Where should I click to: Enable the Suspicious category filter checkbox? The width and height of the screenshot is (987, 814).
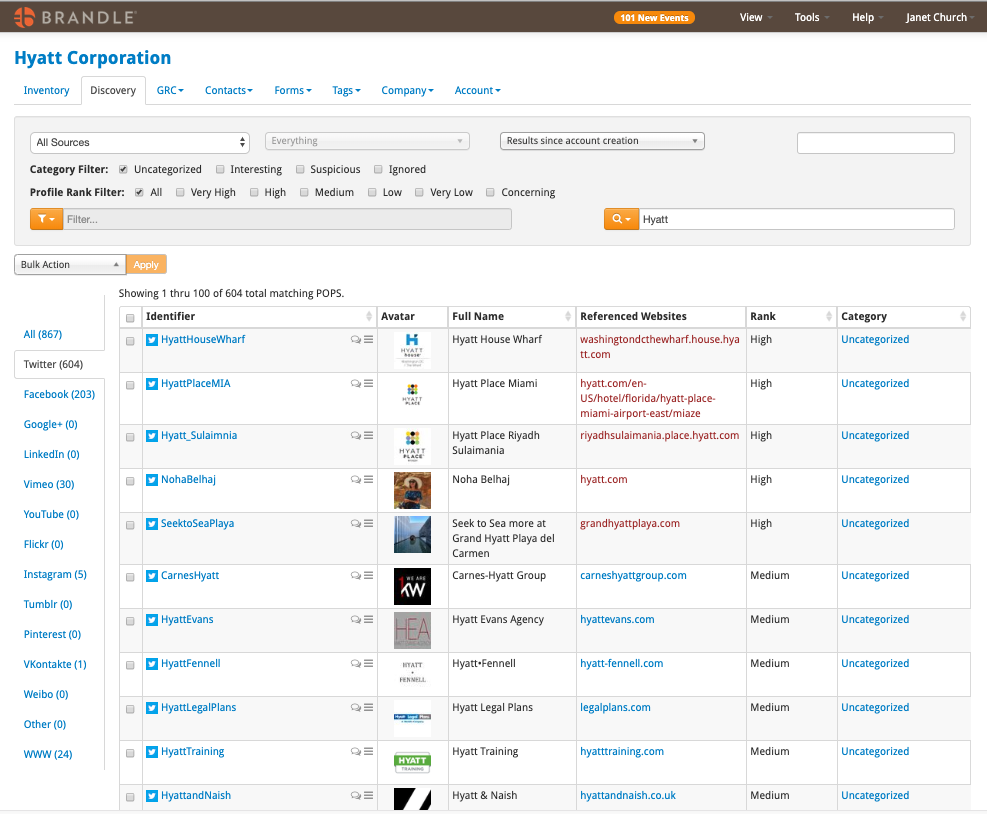[300, 169]
